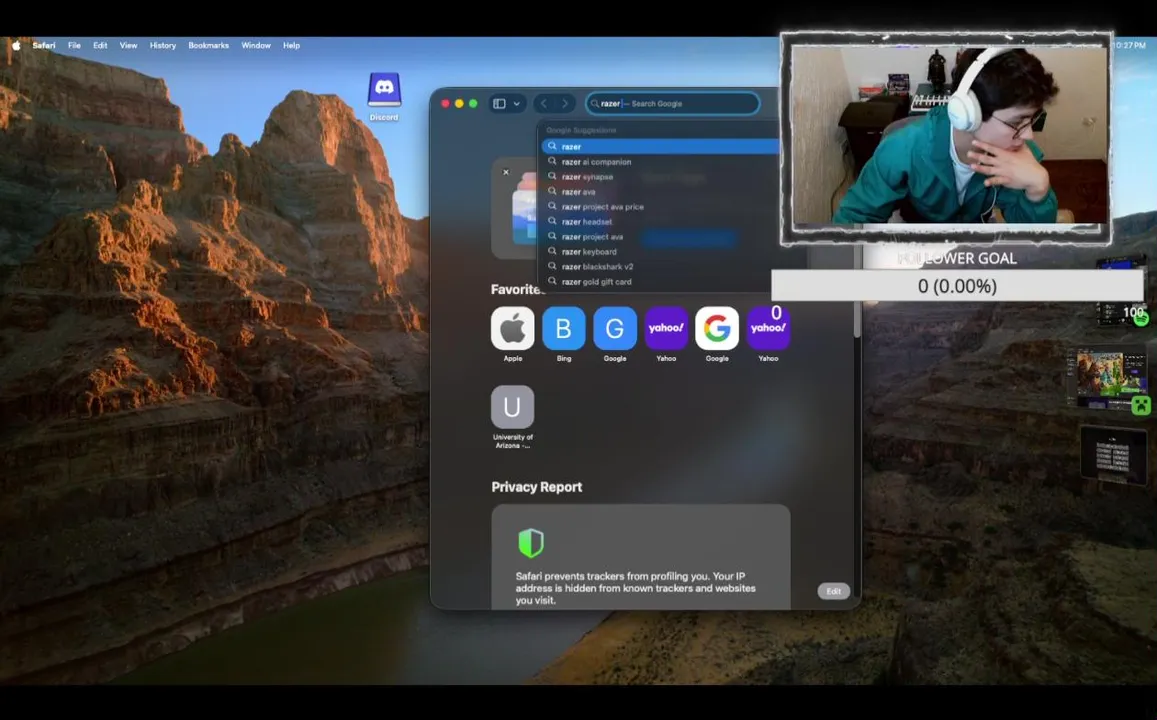This screenshot has width=1157, height=720.
Task: Open the Bing favorite icon
Action: [564, 328]
